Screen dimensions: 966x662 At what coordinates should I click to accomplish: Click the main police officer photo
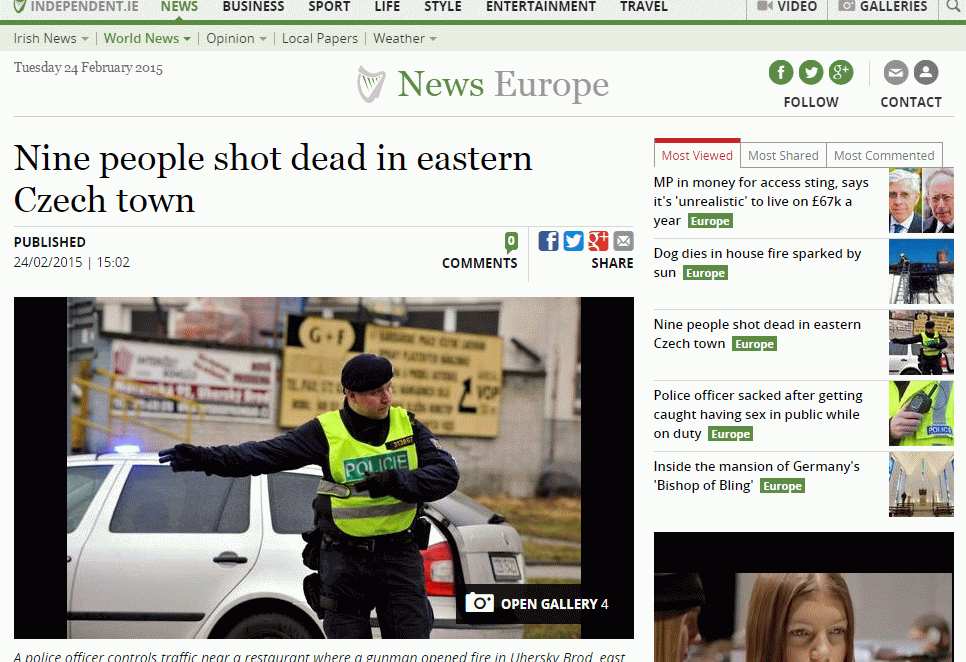324,468
